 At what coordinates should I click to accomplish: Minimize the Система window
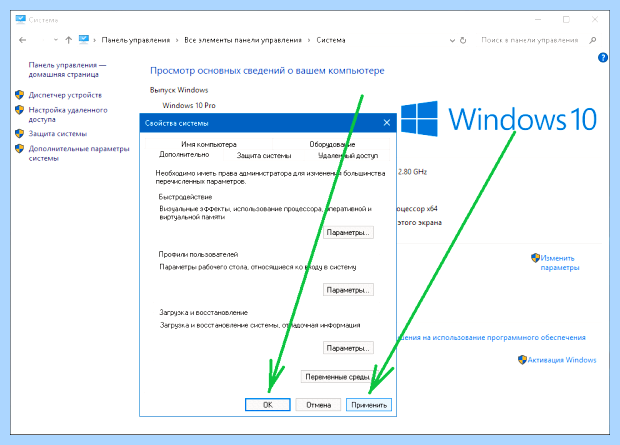pyautogui.click(x=538, y=19)
